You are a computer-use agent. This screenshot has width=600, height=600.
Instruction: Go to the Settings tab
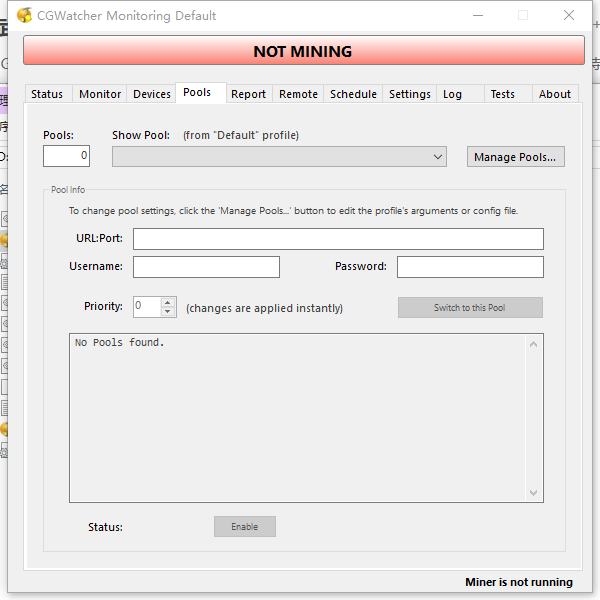point(409,94)
